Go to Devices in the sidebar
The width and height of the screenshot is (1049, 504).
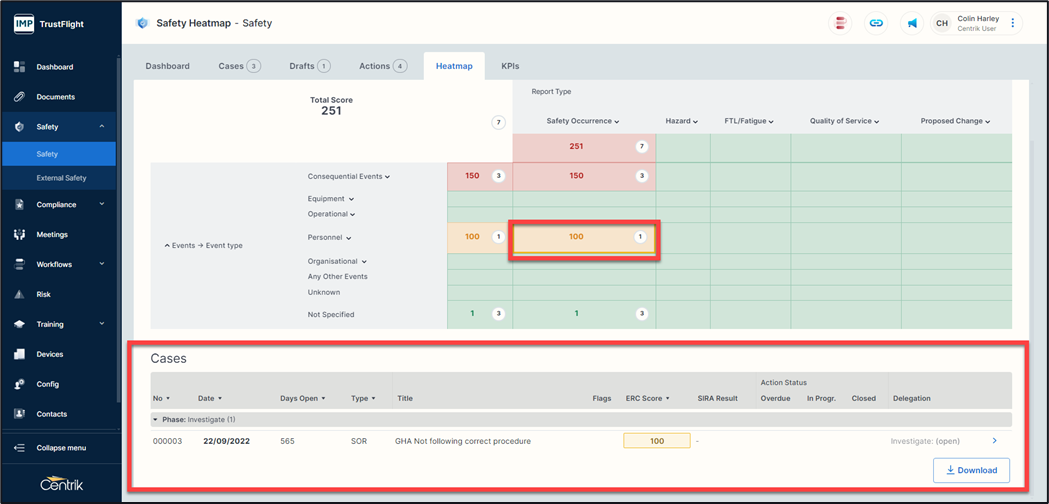49,354
